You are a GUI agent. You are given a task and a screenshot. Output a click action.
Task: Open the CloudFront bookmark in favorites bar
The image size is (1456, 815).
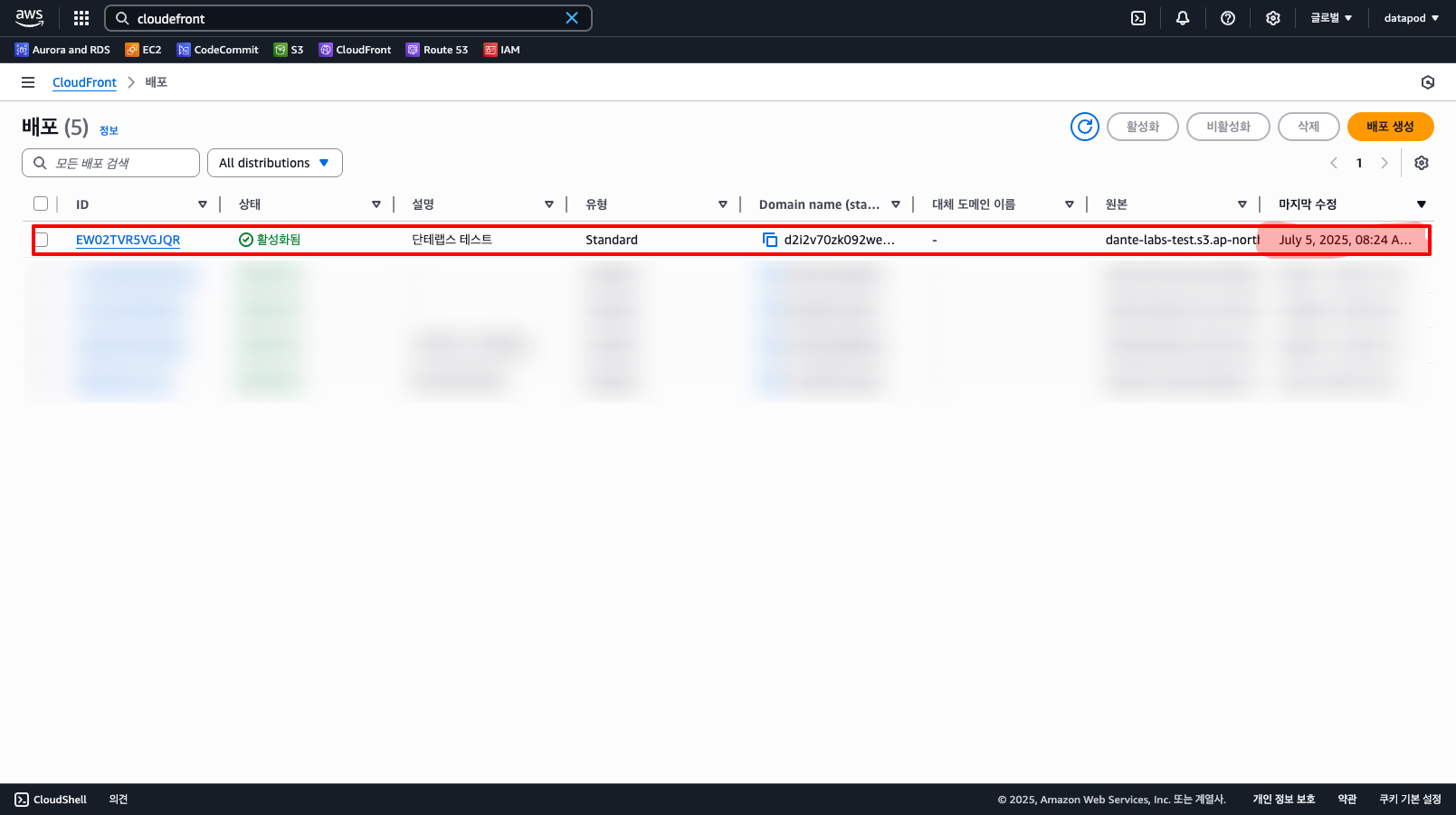pos(355,50)
